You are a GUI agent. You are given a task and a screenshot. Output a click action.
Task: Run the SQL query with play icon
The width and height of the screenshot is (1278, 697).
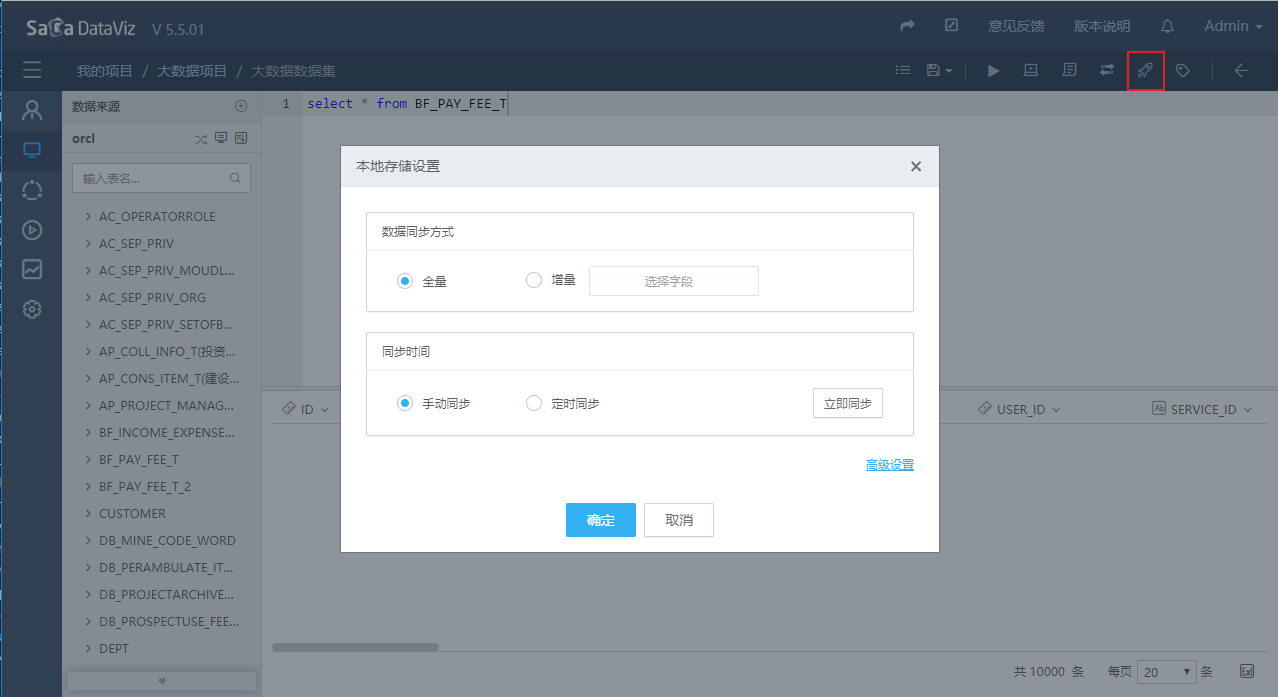pyautogui.click(x=993, y=70)
